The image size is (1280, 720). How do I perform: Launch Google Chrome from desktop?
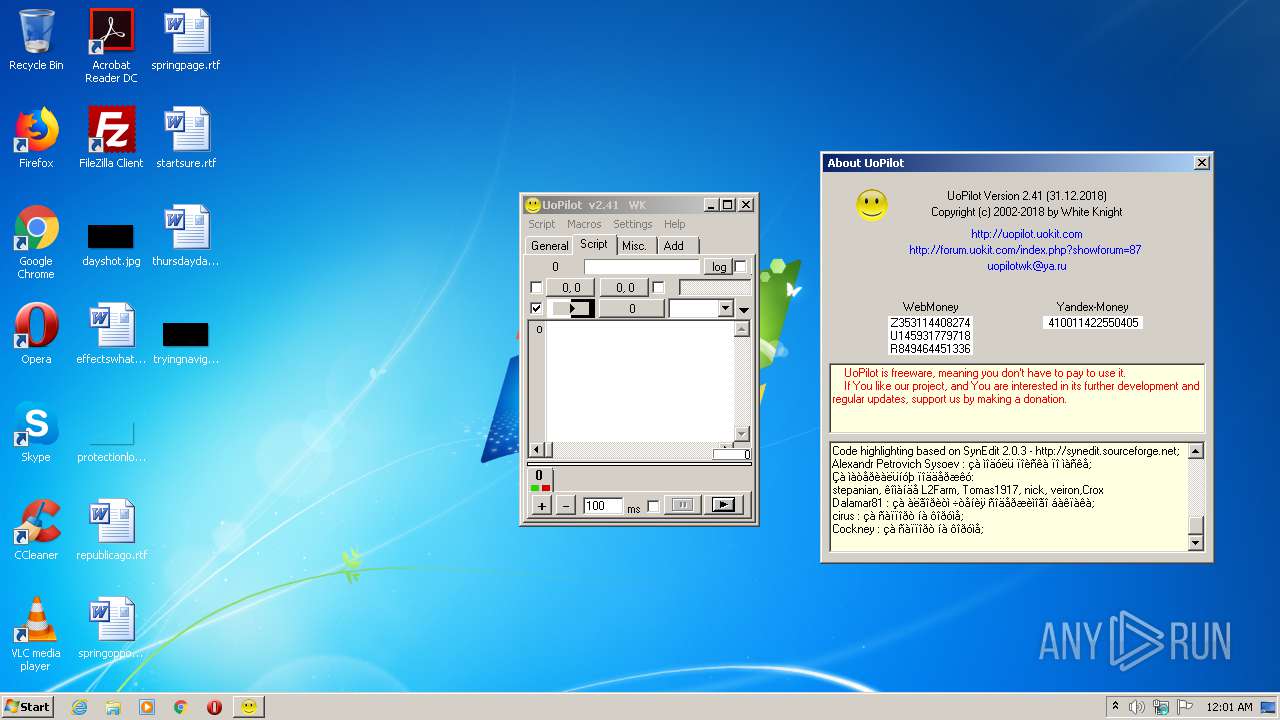(x=36, y=242)
